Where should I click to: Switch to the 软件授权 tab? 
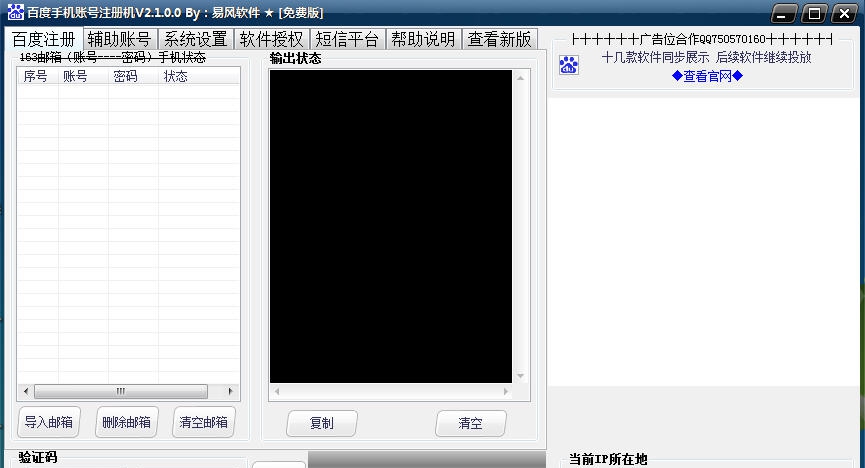point(272,39)
